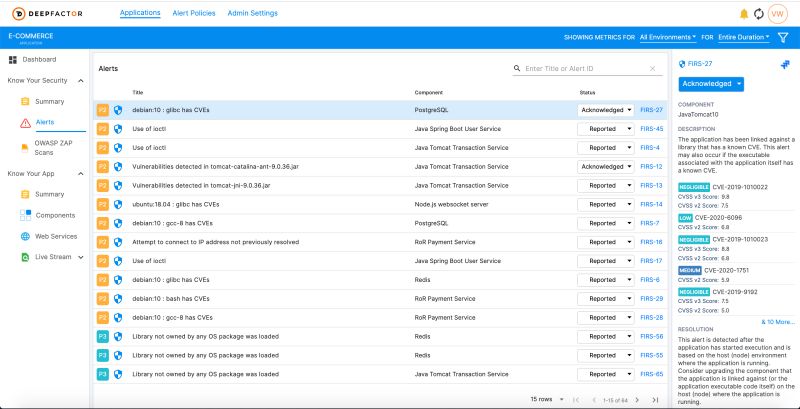This screenshot has width=800, height=409.
Task: Click the P2 badge on FIRS-27 row
Action: [x=103, y=110]
